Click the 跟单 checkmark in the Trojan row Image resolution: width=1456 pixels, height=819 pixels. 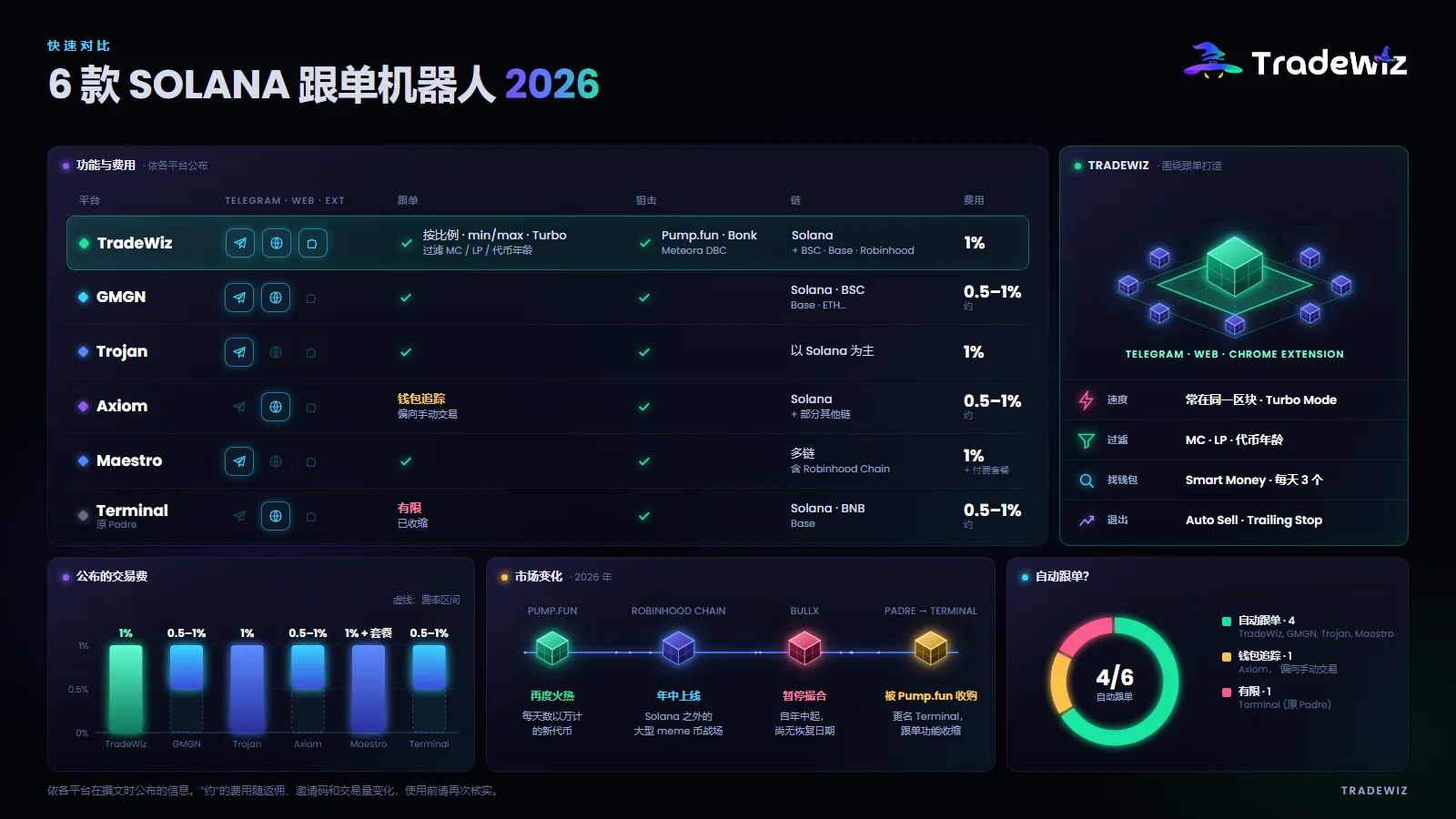point(406,352)
